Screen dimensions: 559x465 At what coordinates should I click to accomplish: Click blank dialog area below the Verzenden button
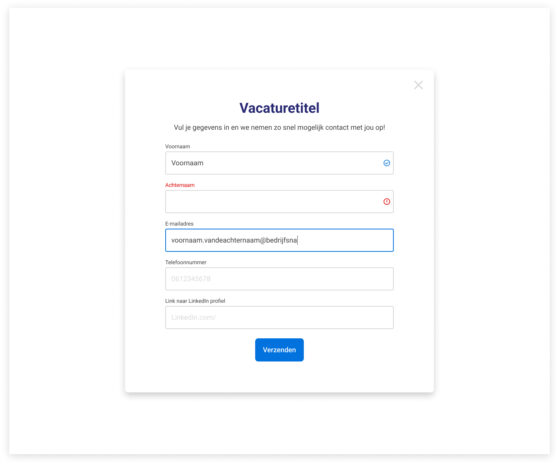[279, 377]
